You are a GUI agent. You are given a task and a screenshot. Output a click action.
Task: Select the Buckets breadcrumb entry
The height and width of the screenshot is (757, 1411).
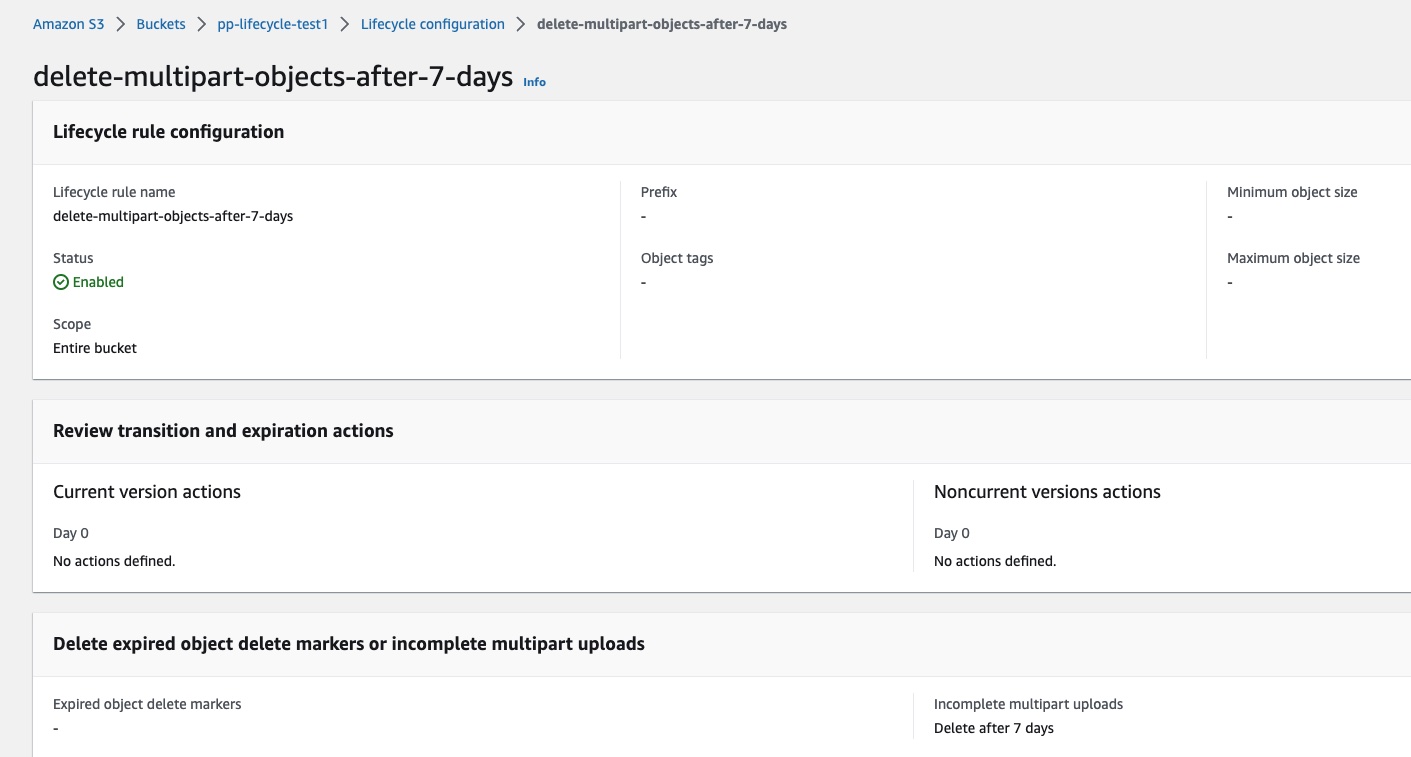point(161,23)
